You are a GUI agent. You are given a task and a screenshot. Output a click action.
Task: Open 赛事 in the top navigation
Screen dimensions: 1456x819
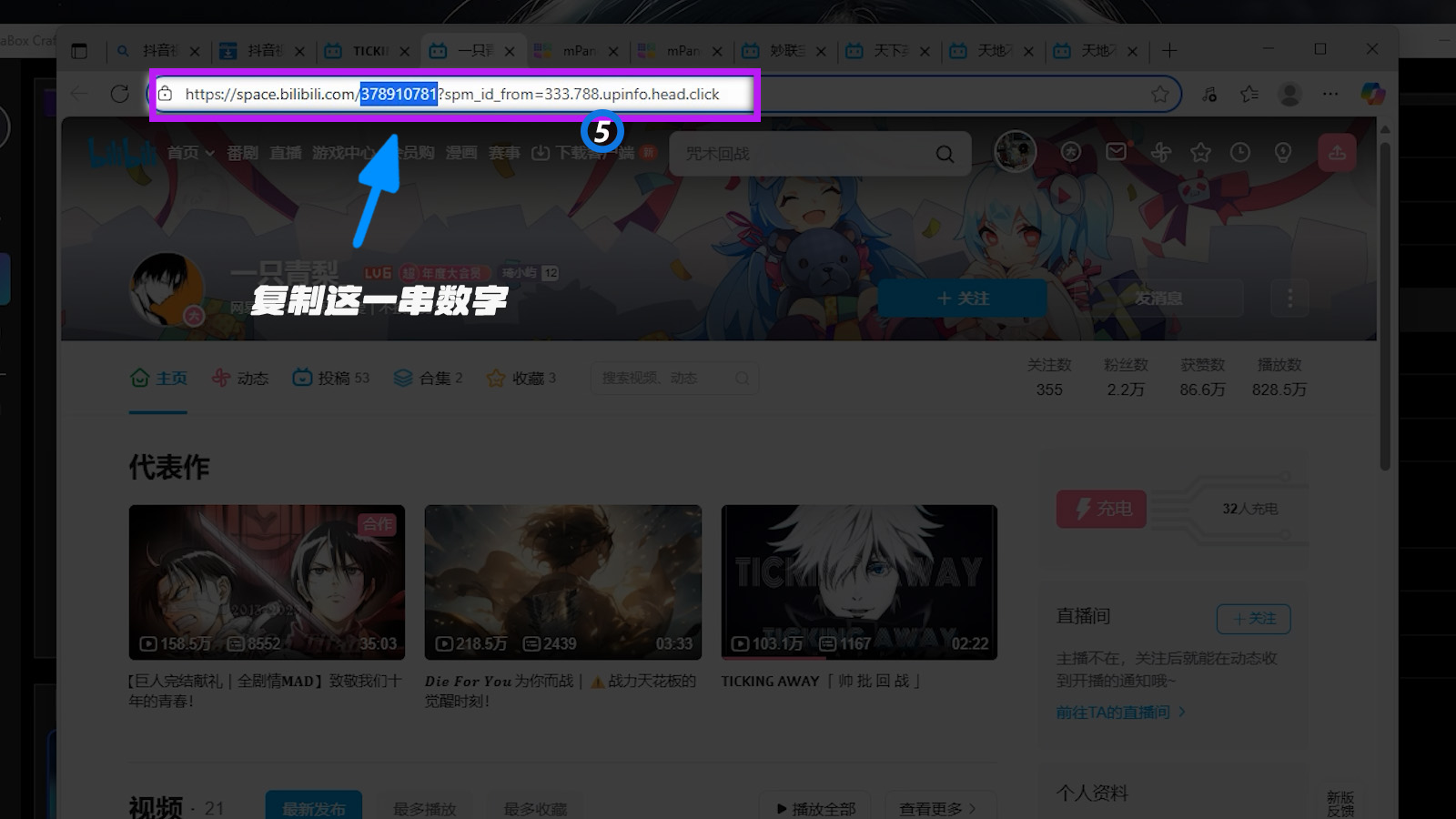click(503, 153)
